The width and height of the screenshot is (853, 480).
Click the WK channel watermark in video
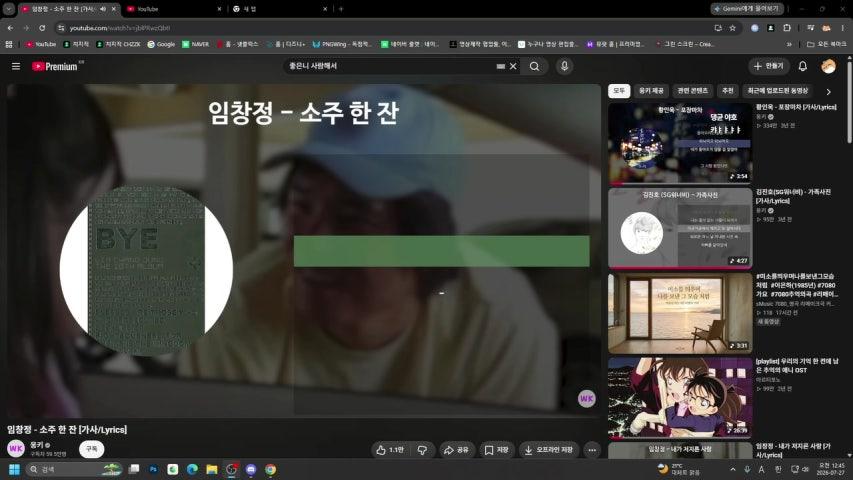click(x=586, y=399)
